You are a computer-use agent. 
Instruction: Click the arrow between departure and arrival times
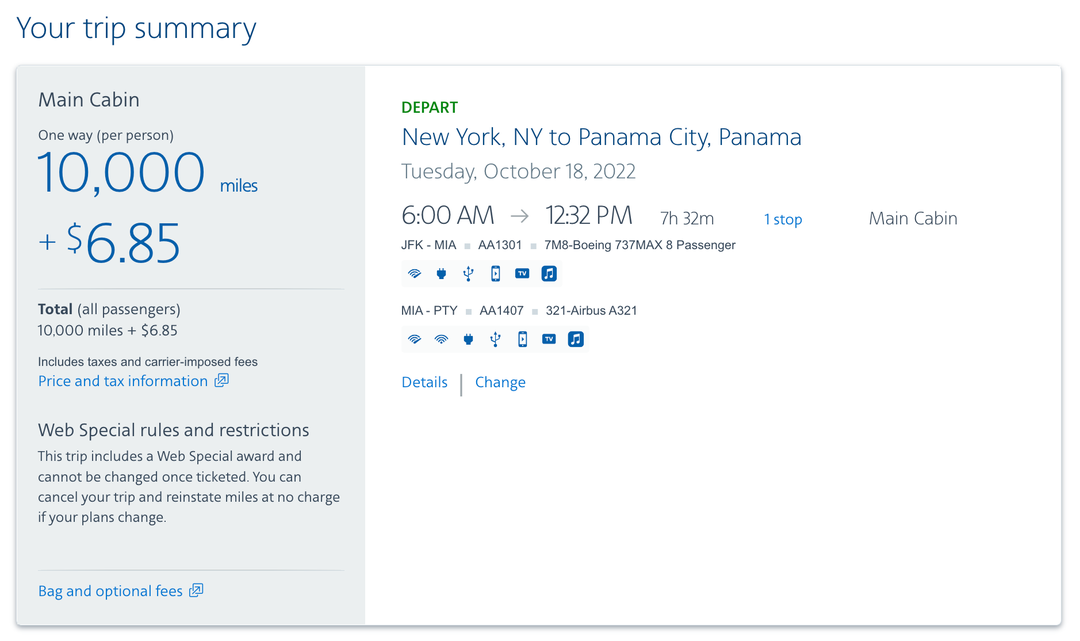(x=519, y=214)
